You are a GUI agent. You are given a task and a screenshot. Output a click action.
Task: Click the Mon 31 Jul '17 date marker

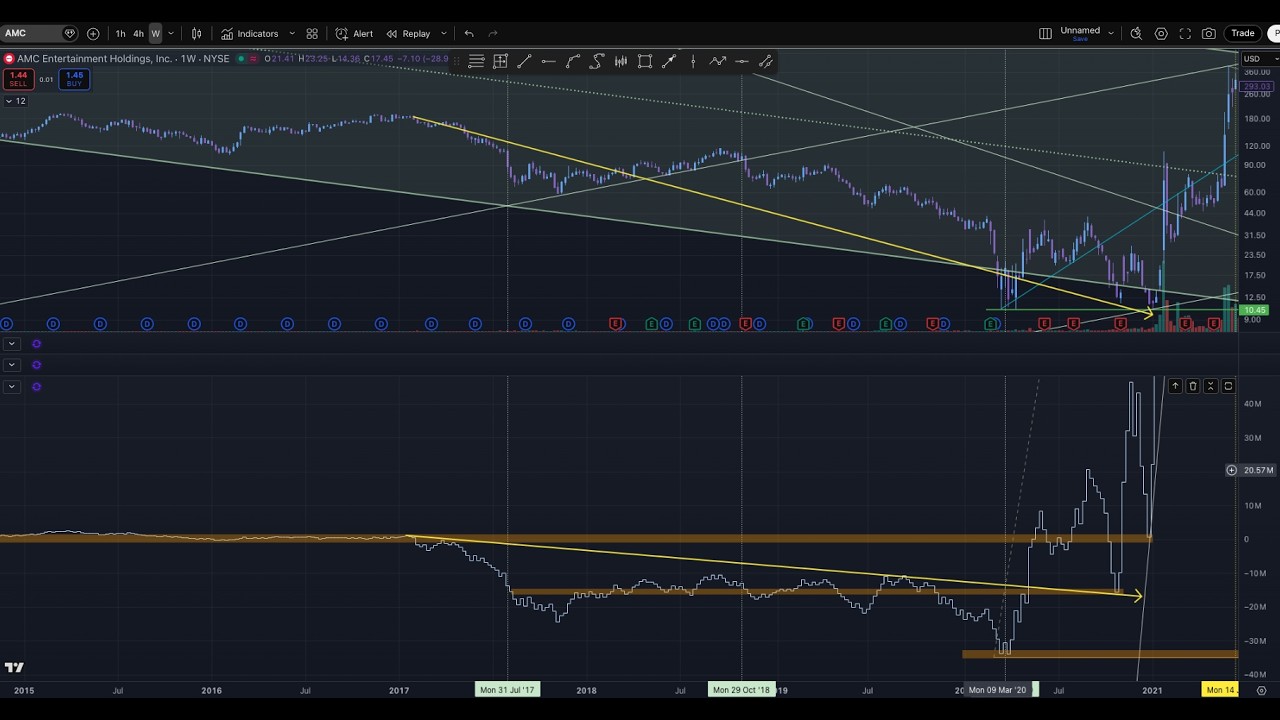pos(507,690)
